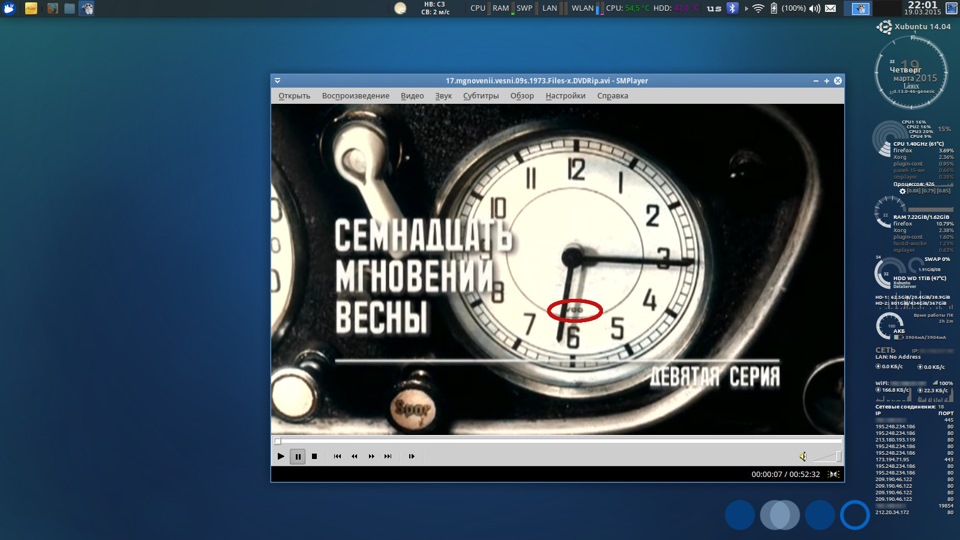Open the Видео menu
The height and width of the screenshot is (540, 960).
click(x=412, y=96)
